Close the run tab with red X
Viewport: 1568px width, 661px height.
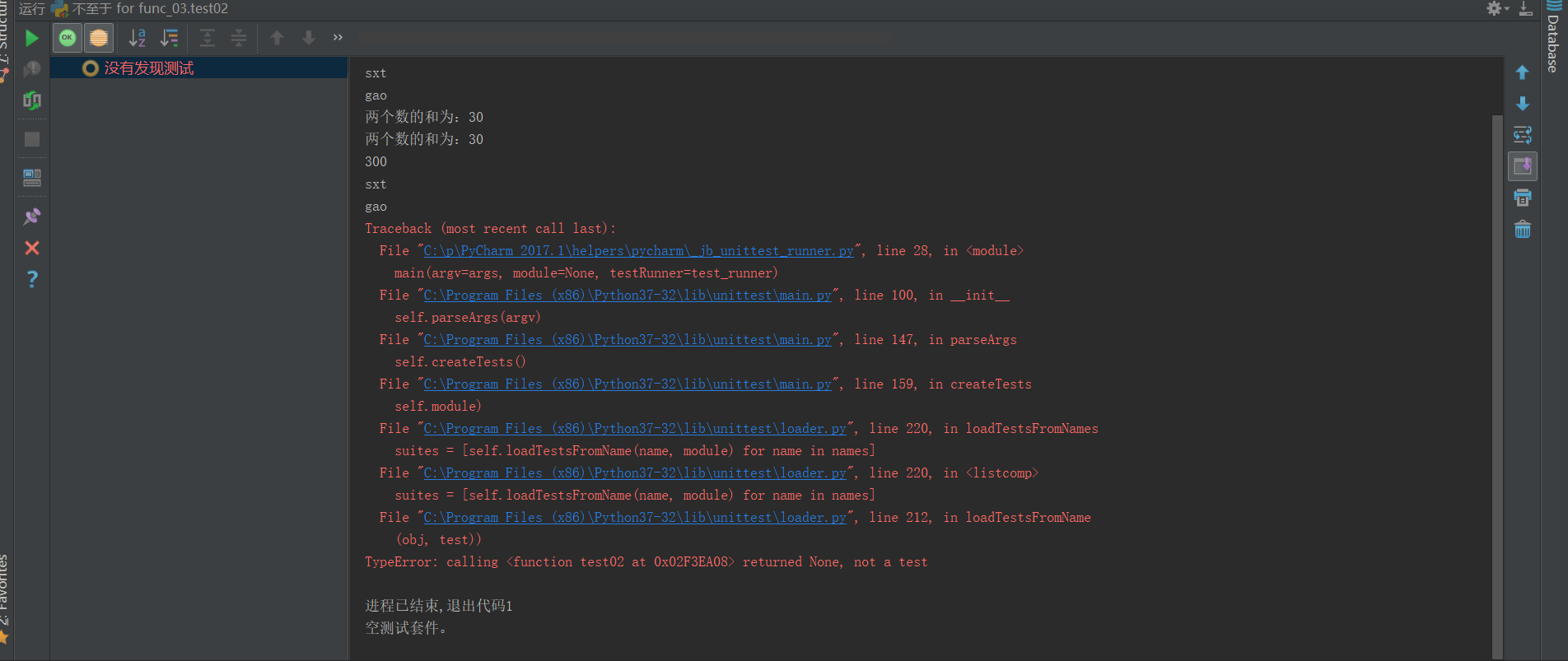(31, 248)
